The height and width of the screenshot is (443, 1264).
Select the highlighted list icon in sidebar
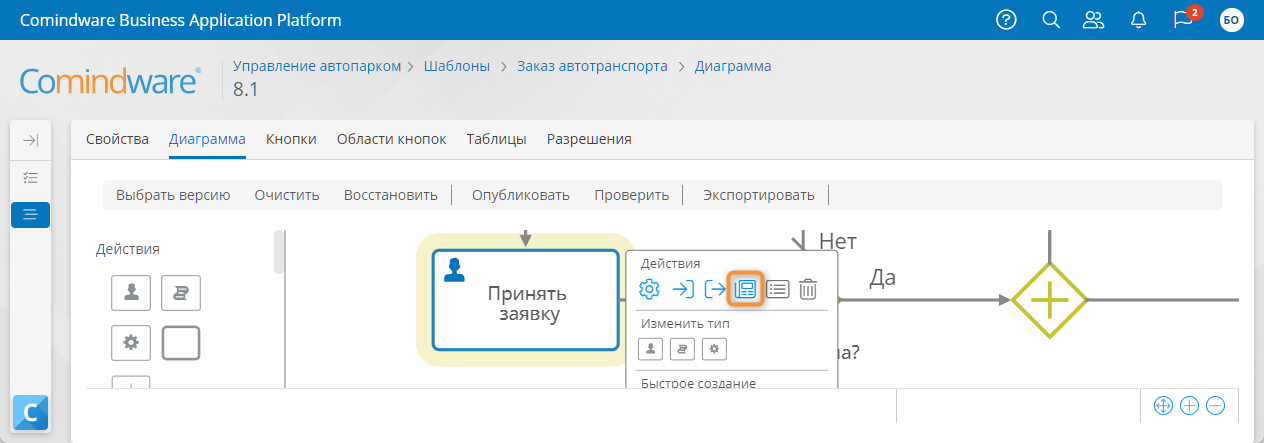point(30,214)
